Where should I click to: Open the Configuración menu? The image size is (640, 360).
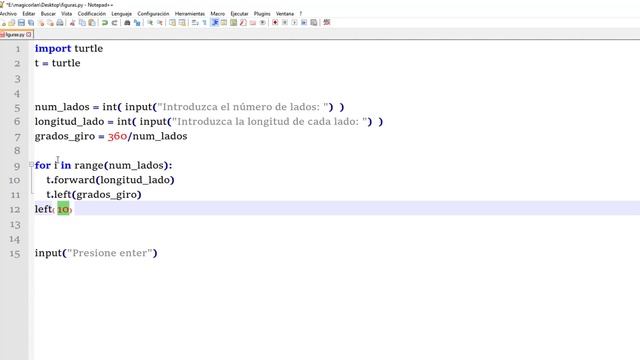(153, 14)
